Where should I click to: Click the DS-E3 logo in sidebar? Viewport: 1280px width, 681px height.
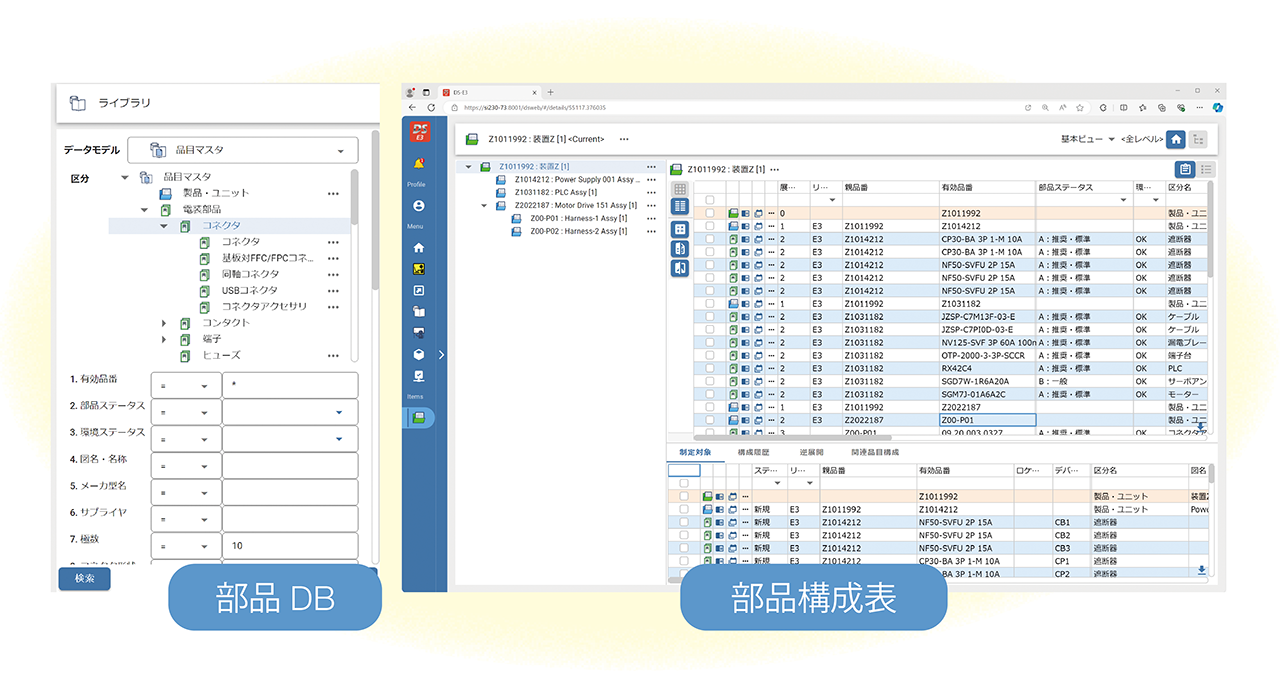coord(419,133)
